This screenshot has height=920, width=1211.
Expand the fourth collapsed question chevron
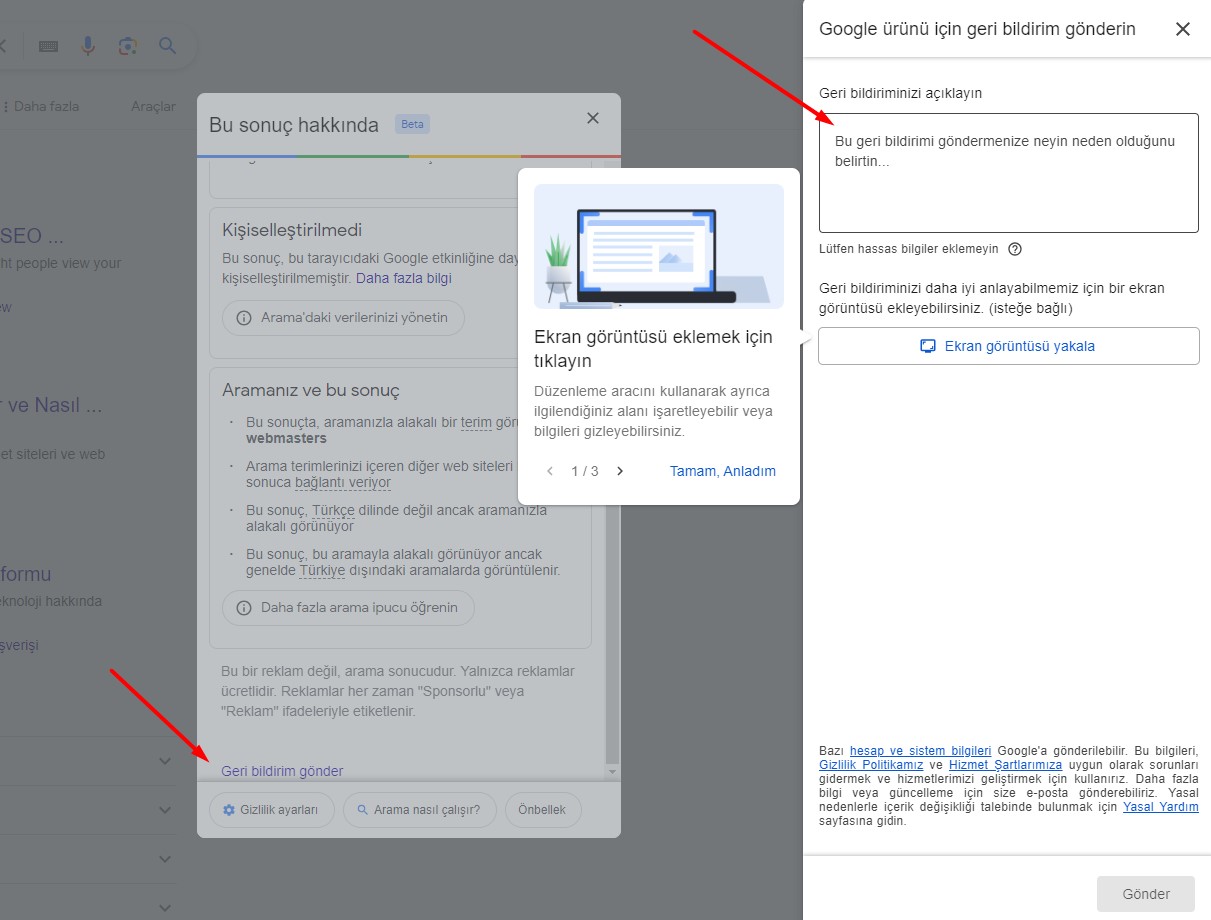[x=166, y=907]
